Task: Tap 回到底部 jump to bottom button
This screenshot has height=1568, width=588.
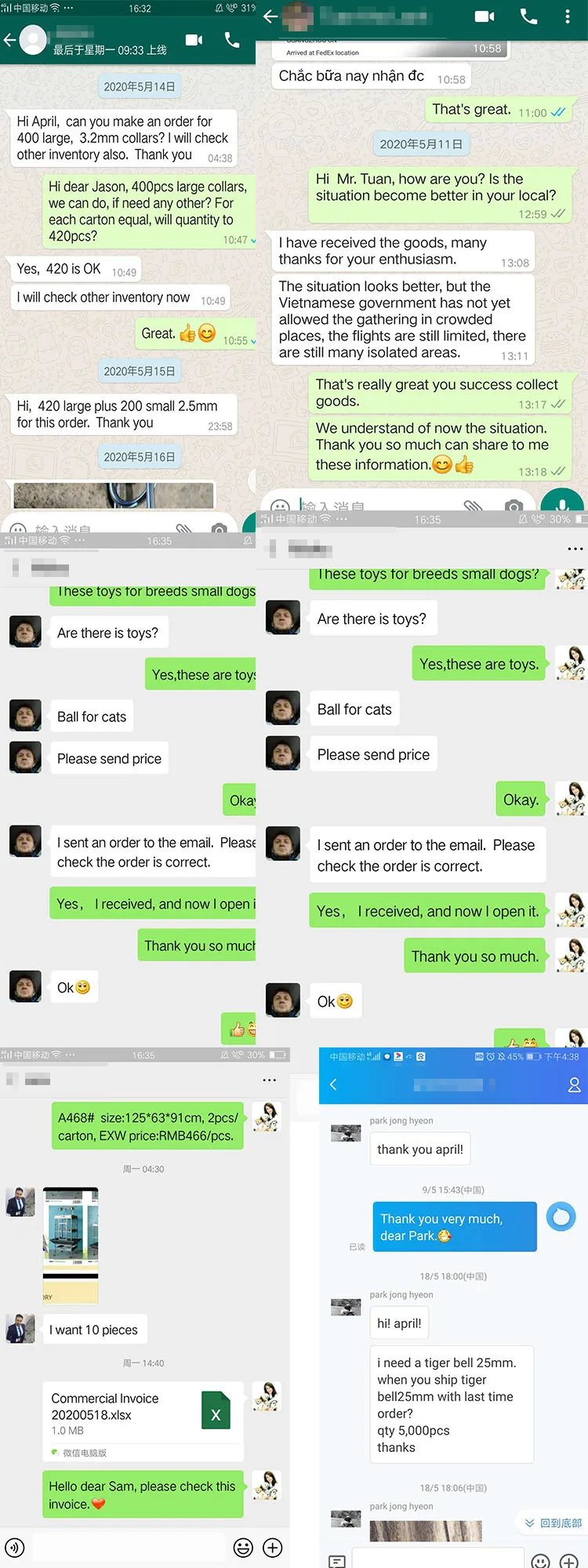Action: click(x=554, y=1523)
